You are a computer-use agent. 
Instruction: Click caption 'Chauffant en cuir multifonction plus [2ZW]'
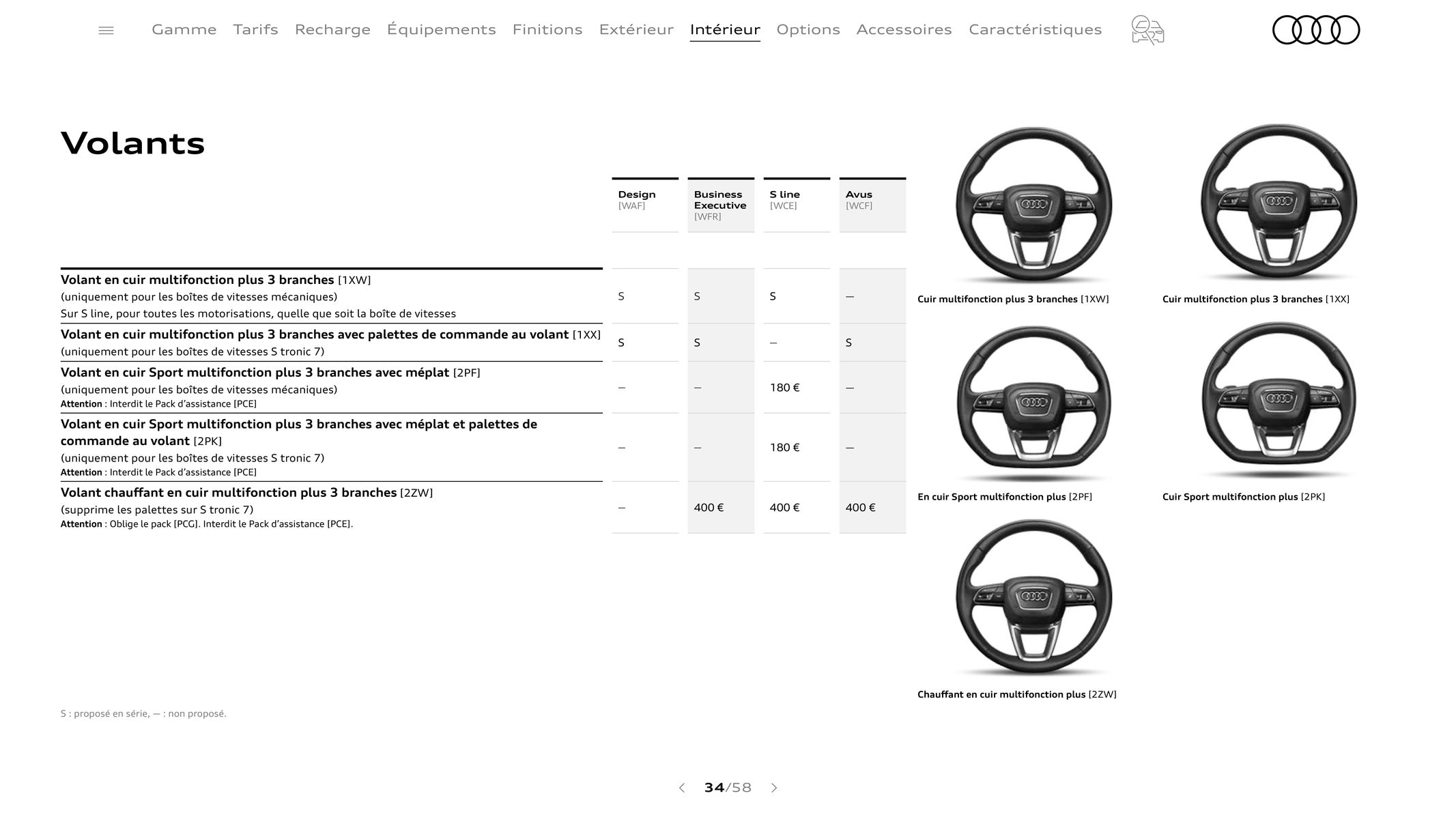click(x=1017, y=695)
